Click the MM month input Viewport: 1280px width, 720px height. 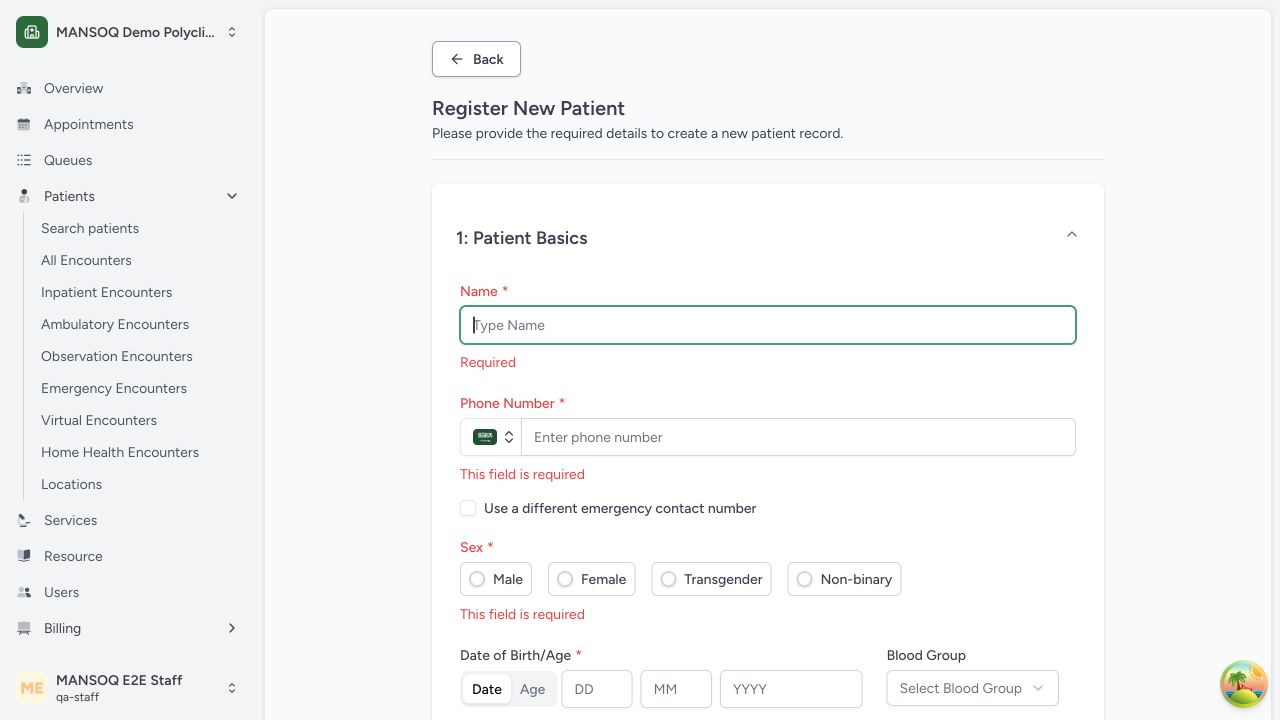(x=676, y=689)
